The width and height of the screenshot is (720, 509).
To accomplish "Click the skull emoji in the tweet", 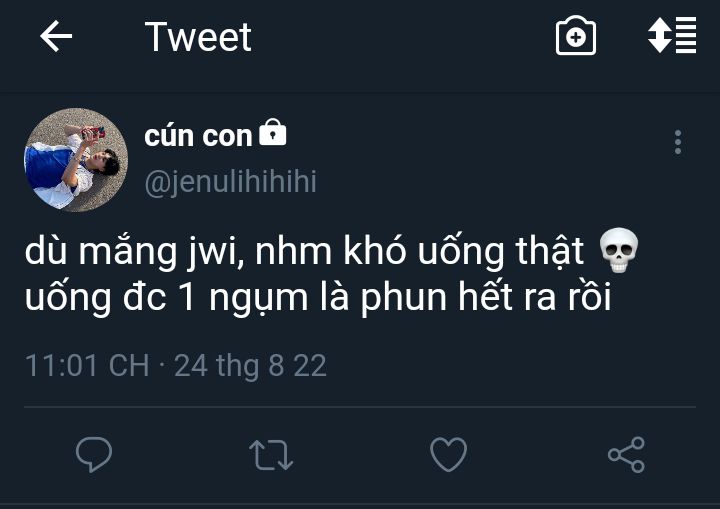I will pos(617,252).
